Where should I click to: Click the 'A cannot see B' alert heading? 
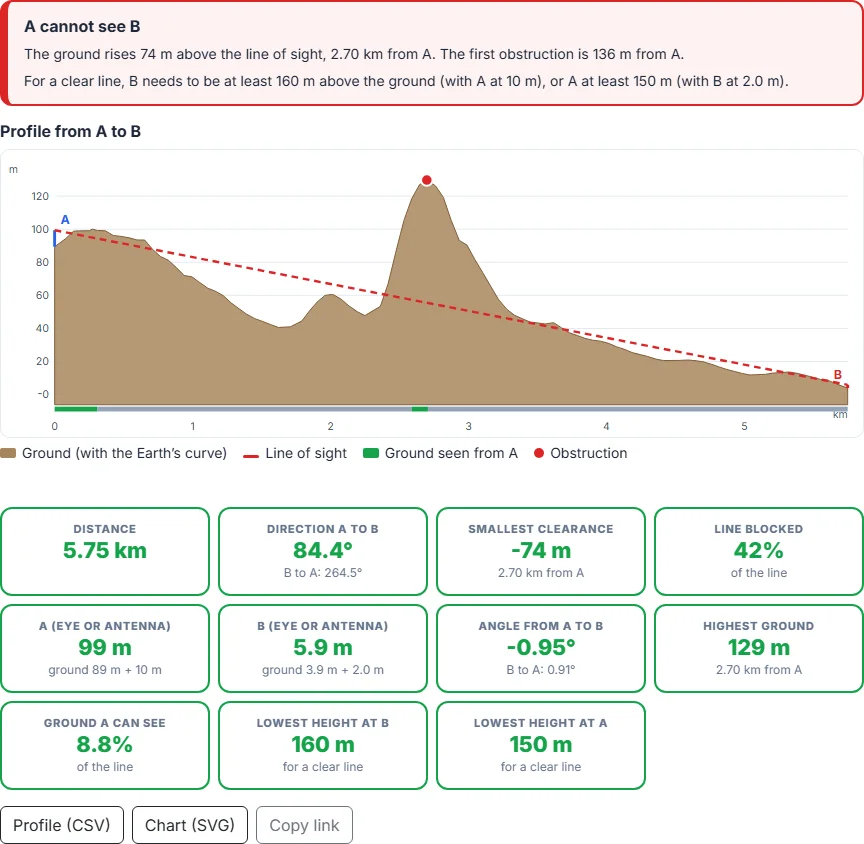pyautogui.click(x=82, y=26)
